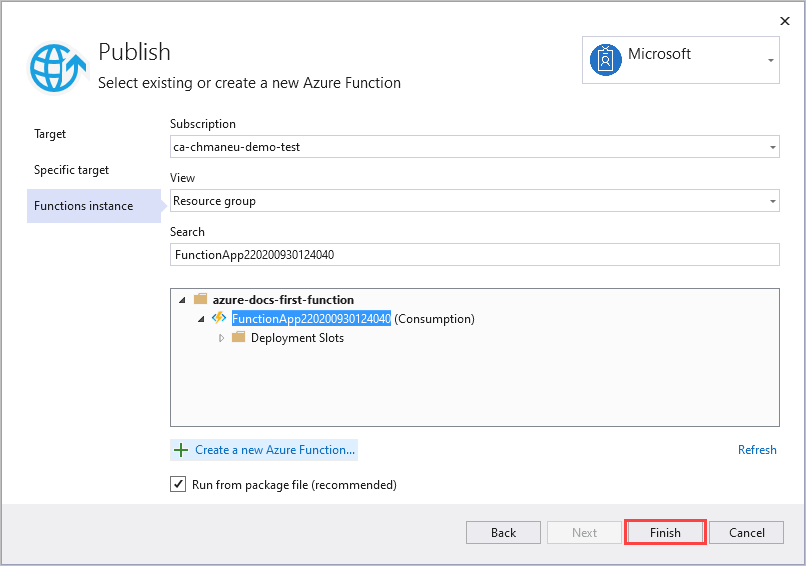Select FunctionApp220200930124040 in the tree
806x566 pixels.
pyautogui.click(x=311, y=319)
